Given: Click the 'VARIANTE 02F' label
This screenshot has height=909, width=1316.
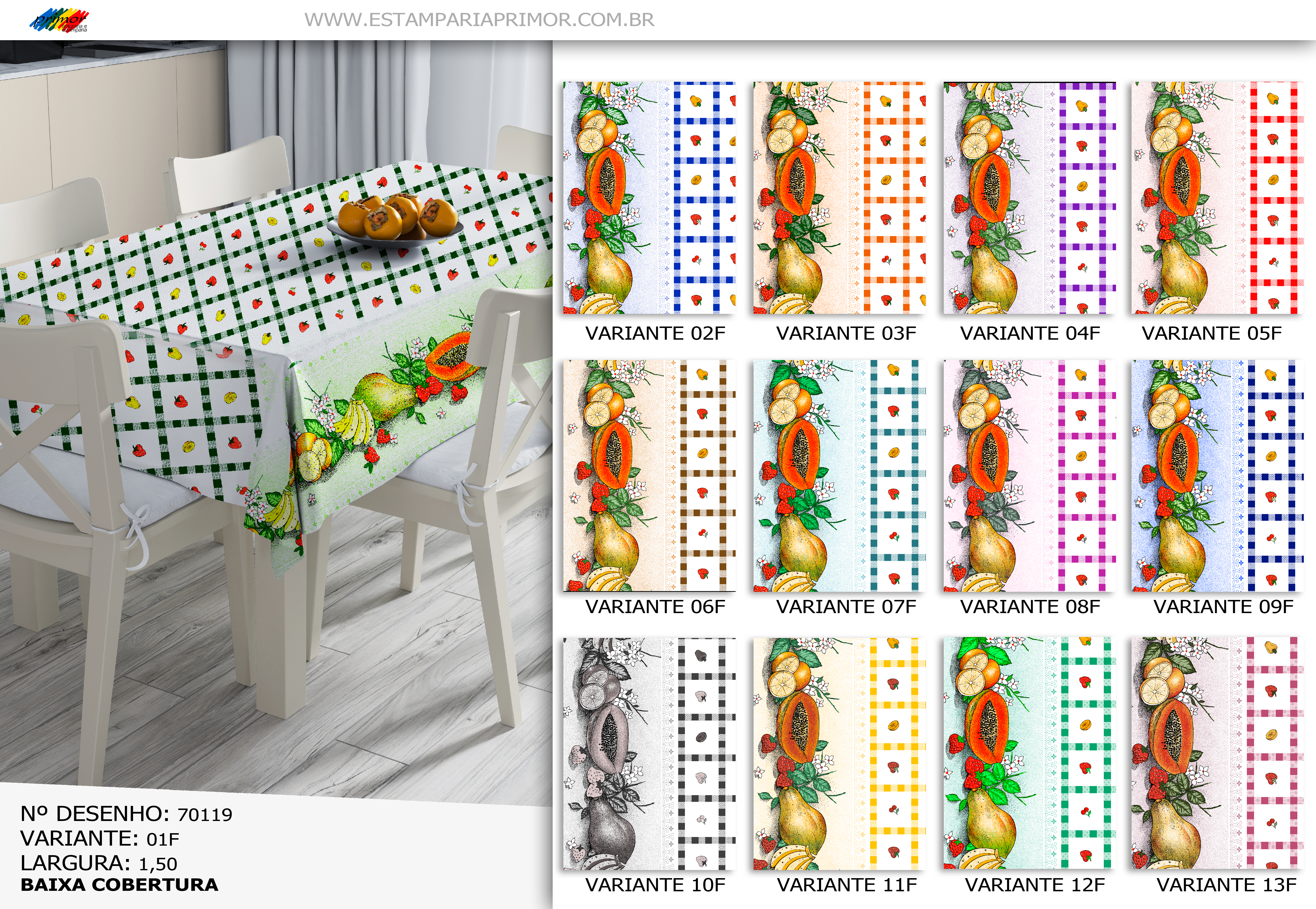Looking at the screenshot, I should (655, 333).
